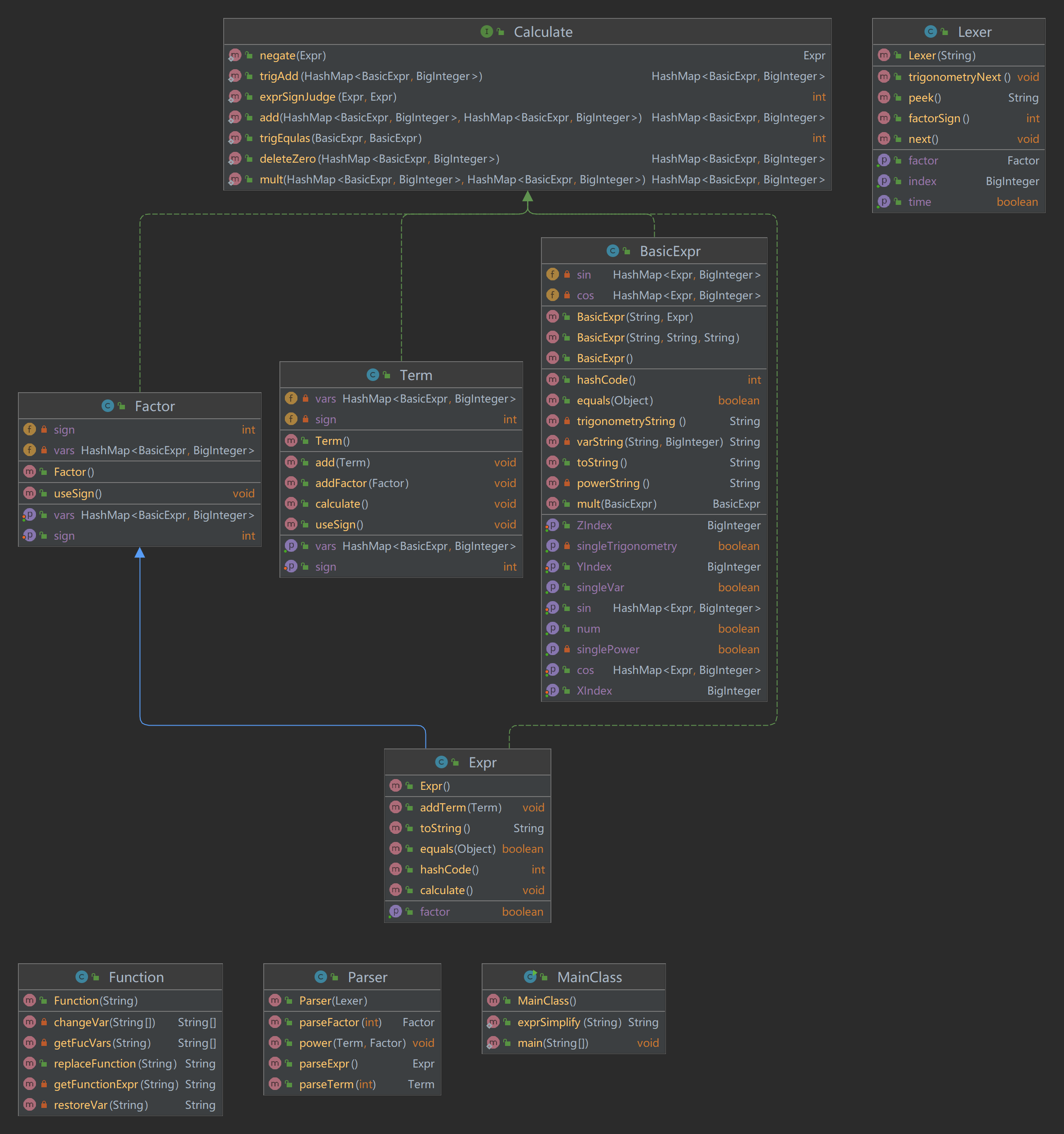The image size is (1064, 1134).
Task: Select the Term class title
Action: pyautogui.click(x=415, y=375)
